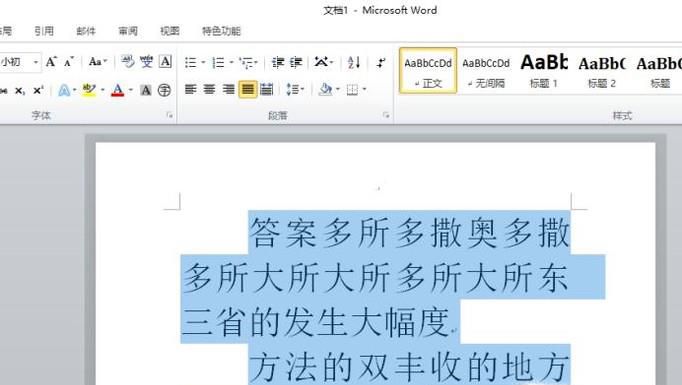Apply Character Border (boxed A)
682x385 pixels.
(165, 62)
